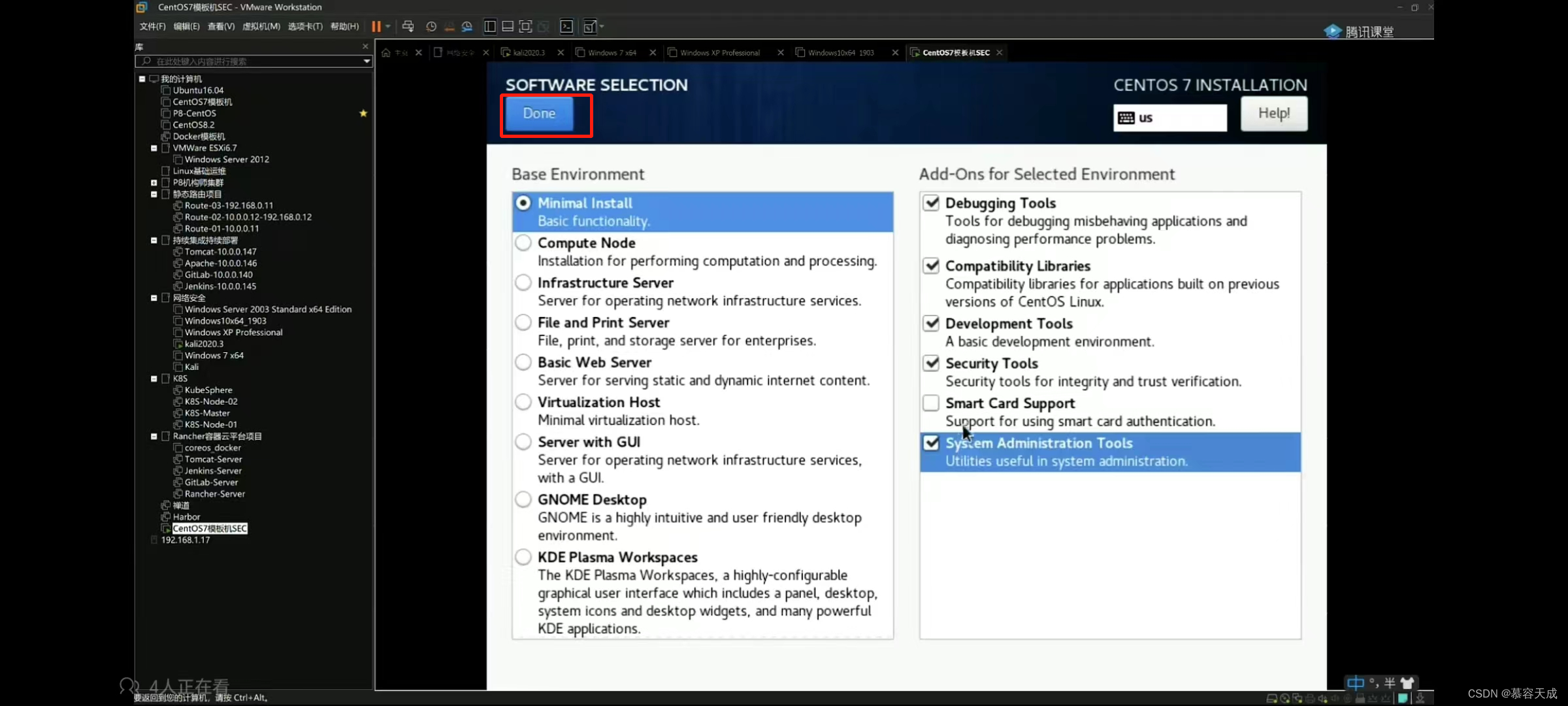Viewport: 1568px width, 706px height.
Task: Click the Help! button
Action: [x=1273, y=114]
